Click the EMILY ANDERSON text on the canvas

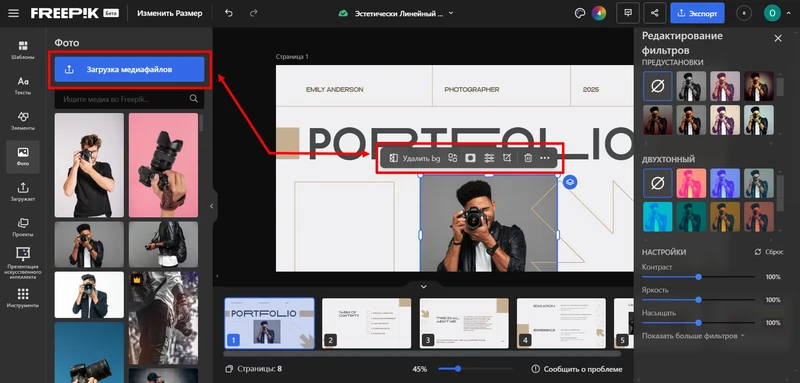tap(335, 89)
